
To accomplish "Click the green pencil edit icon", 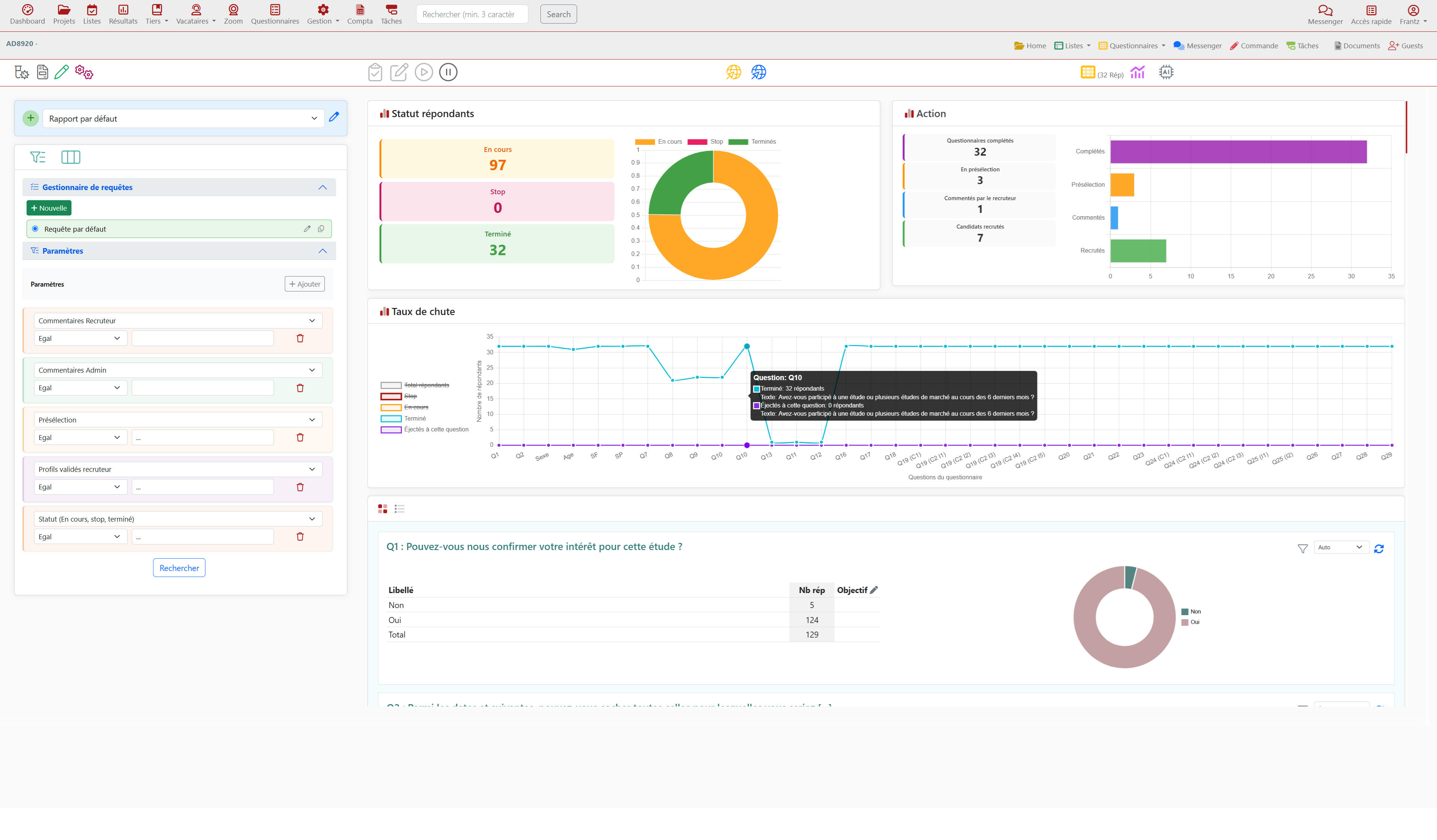I will pyautogui.click(x=62, y=73).
